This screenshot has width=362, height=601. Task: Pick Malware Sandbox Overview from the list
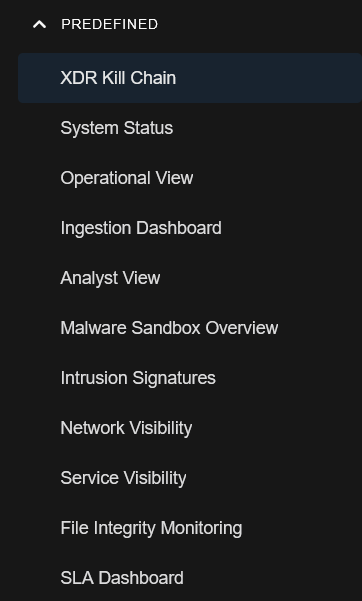tap(169, 328)
